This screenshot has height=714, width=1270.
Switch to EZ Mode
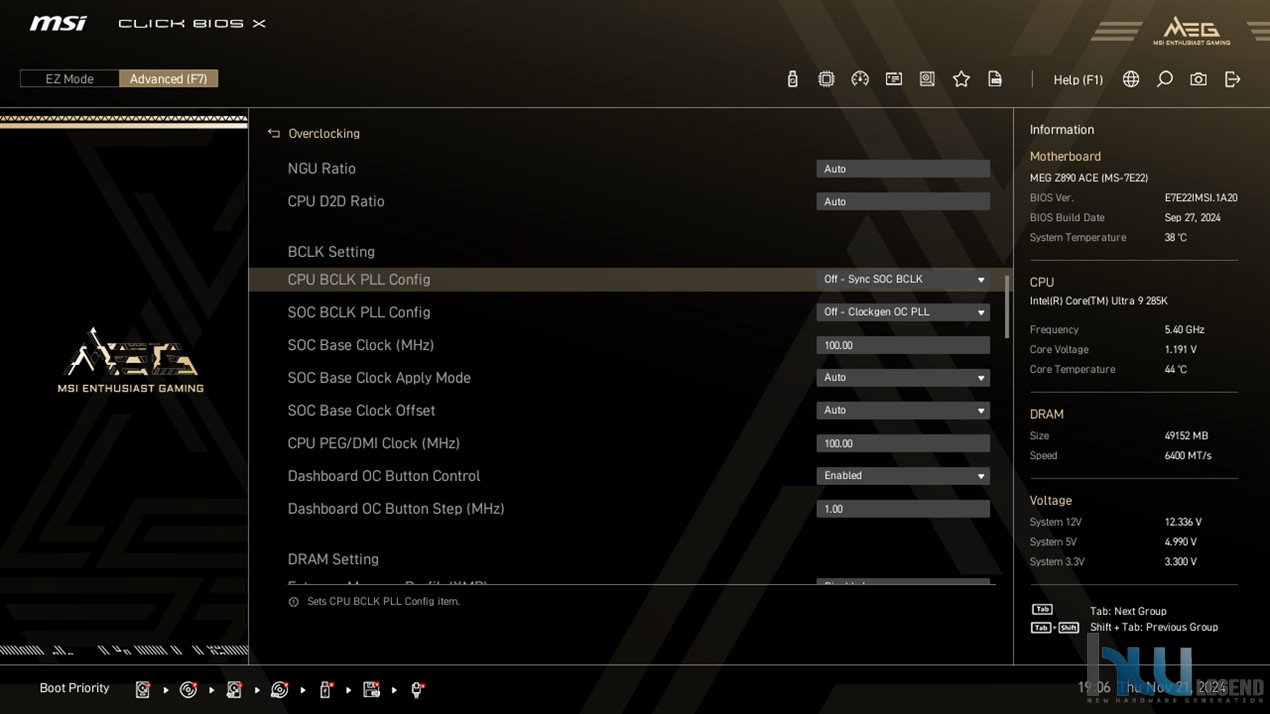tap(69, 79)
